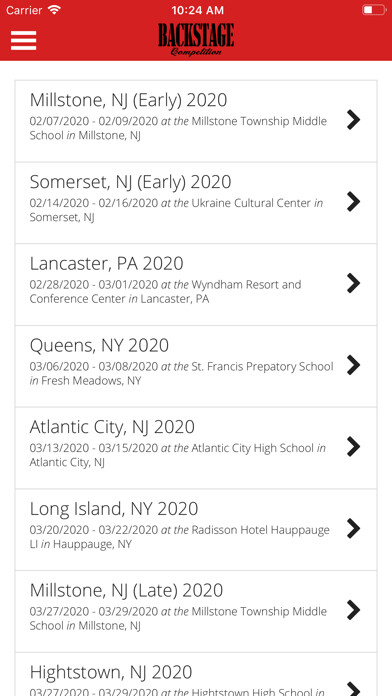Open Hightstown, NJ 2020 event

(x=196, y=674)
